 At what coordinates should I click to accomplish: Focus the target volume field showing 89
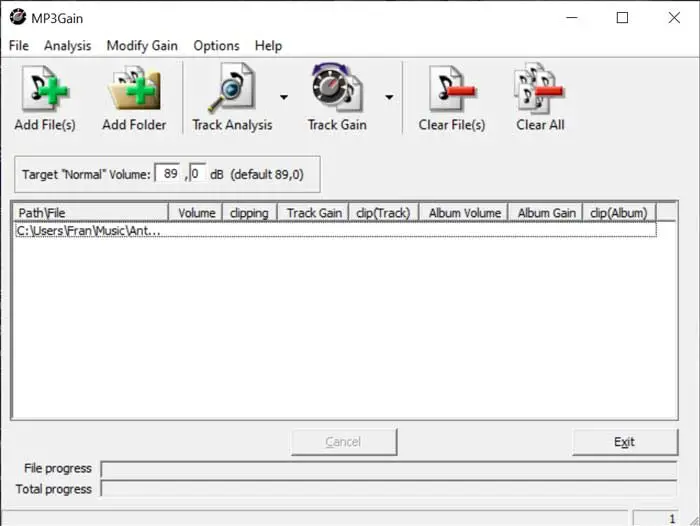pyautogui.click(x=168, y=173)
